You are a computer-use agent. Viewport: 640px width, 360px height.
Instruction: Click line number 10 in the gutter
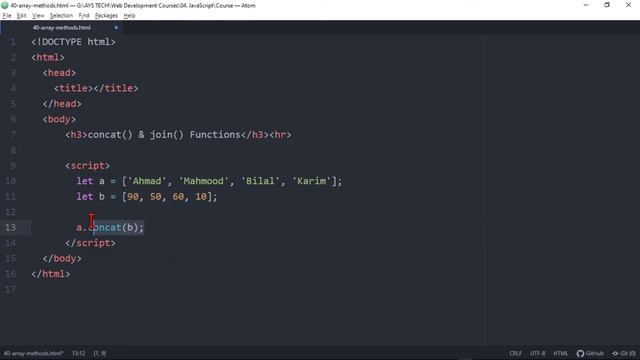tap(10, 181)
